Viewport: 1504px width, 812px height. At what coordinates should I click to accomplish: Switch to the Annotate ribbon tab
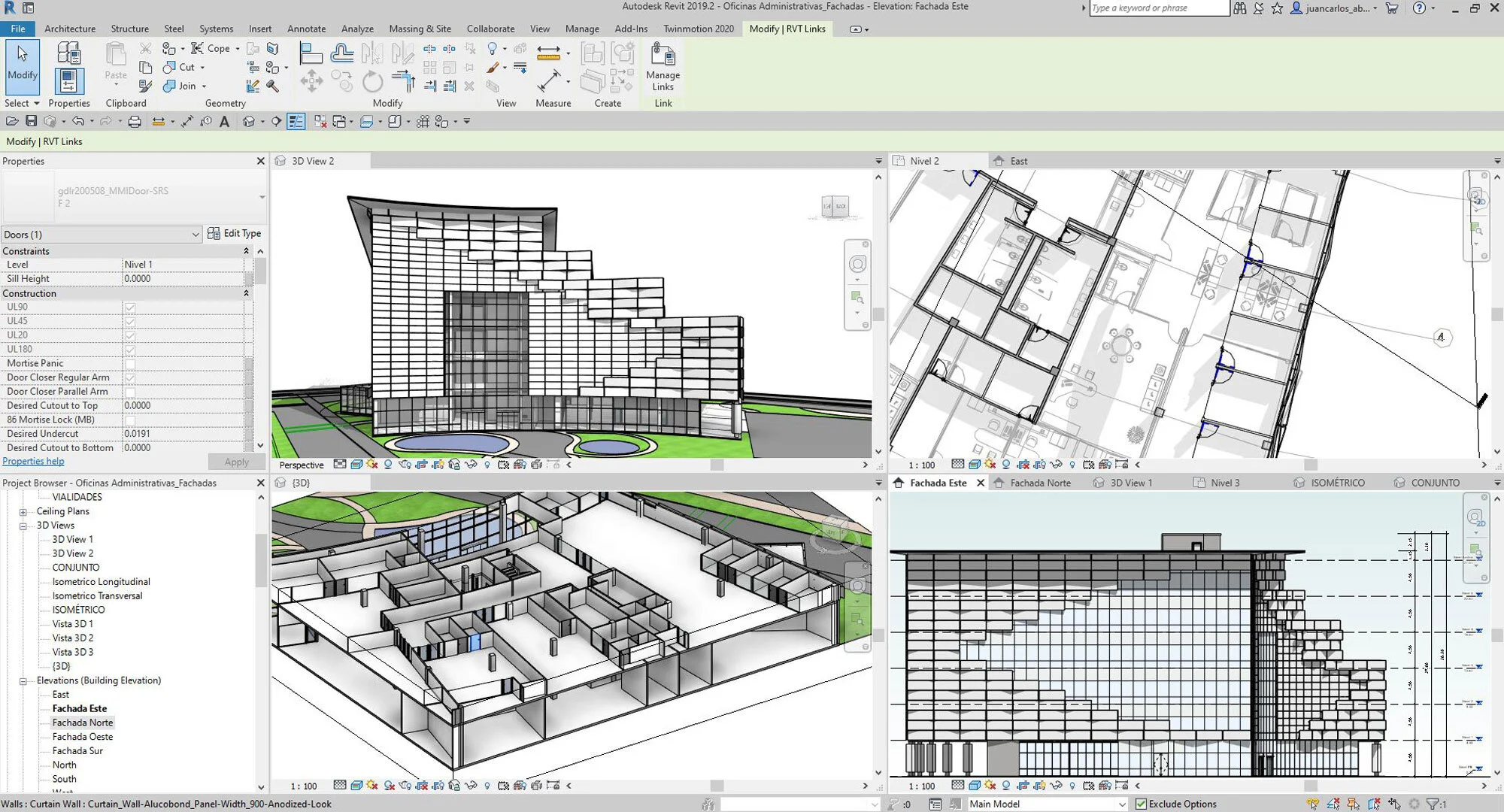click(x=306, y=29)
